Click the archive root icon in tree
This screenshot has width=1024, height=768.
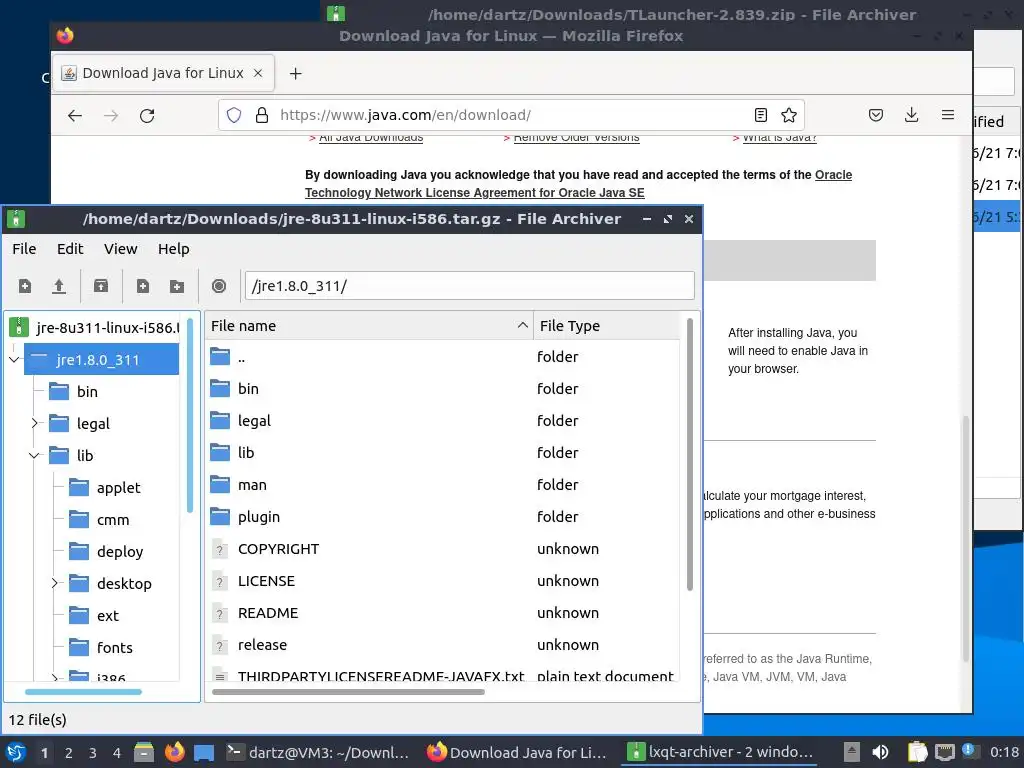pyautogui.click(x=19, y=327)
